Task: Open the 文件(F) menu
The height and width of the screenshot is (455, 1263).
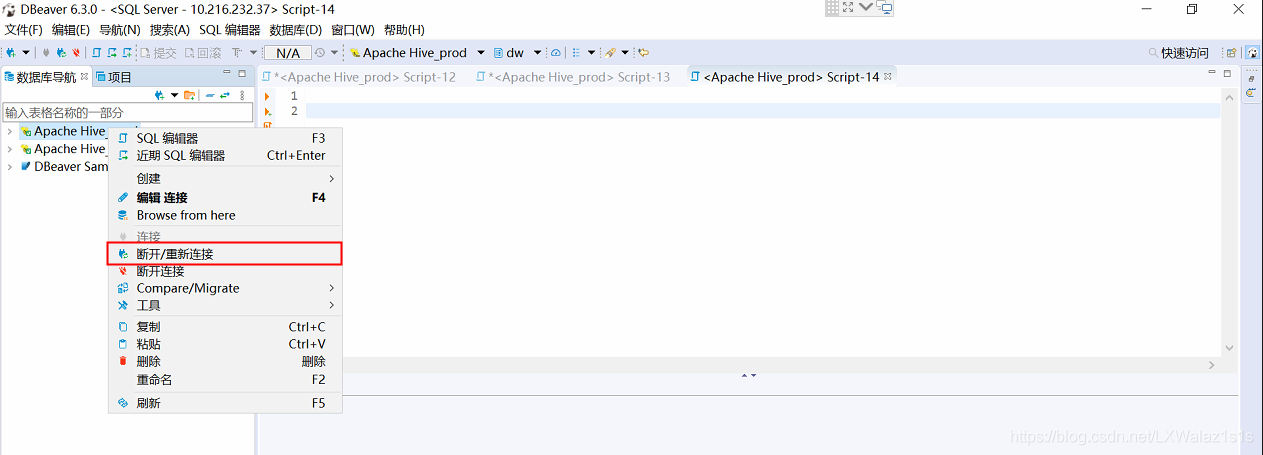Action: [x=23, y=30]
